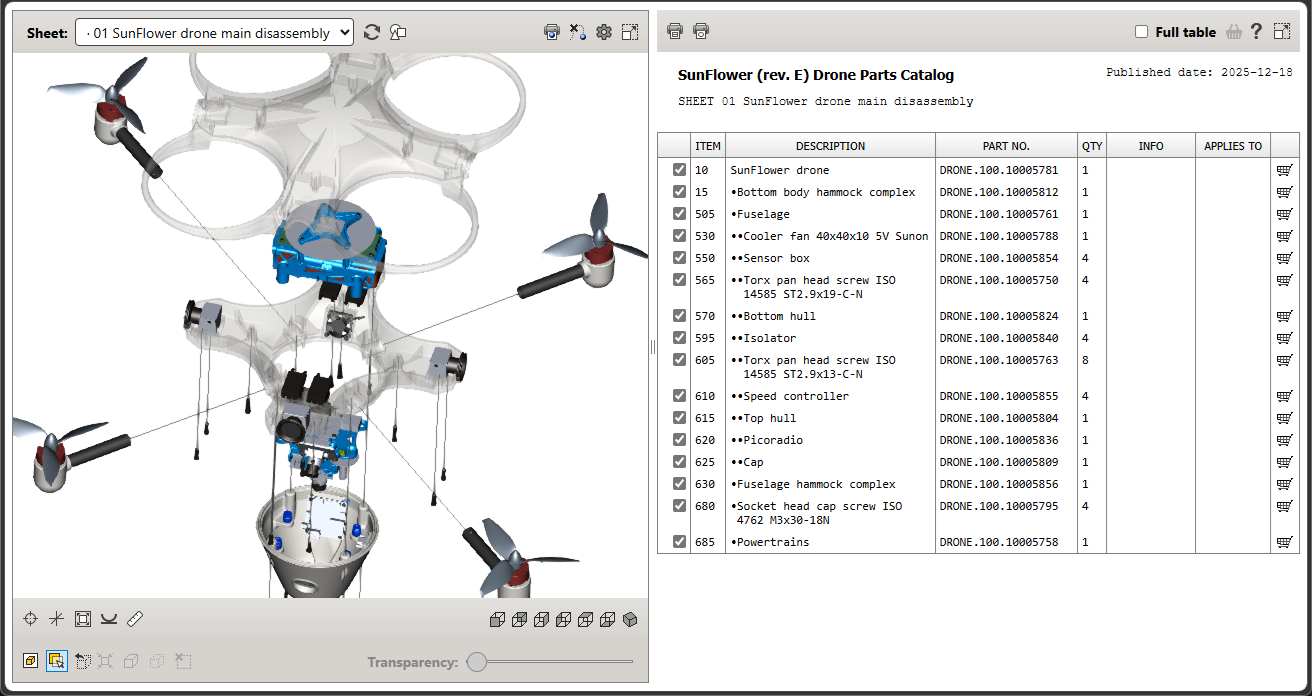The image size is (1312, 696).
Task: Select the Picoradio part description
Action: [x=772, y=440]
